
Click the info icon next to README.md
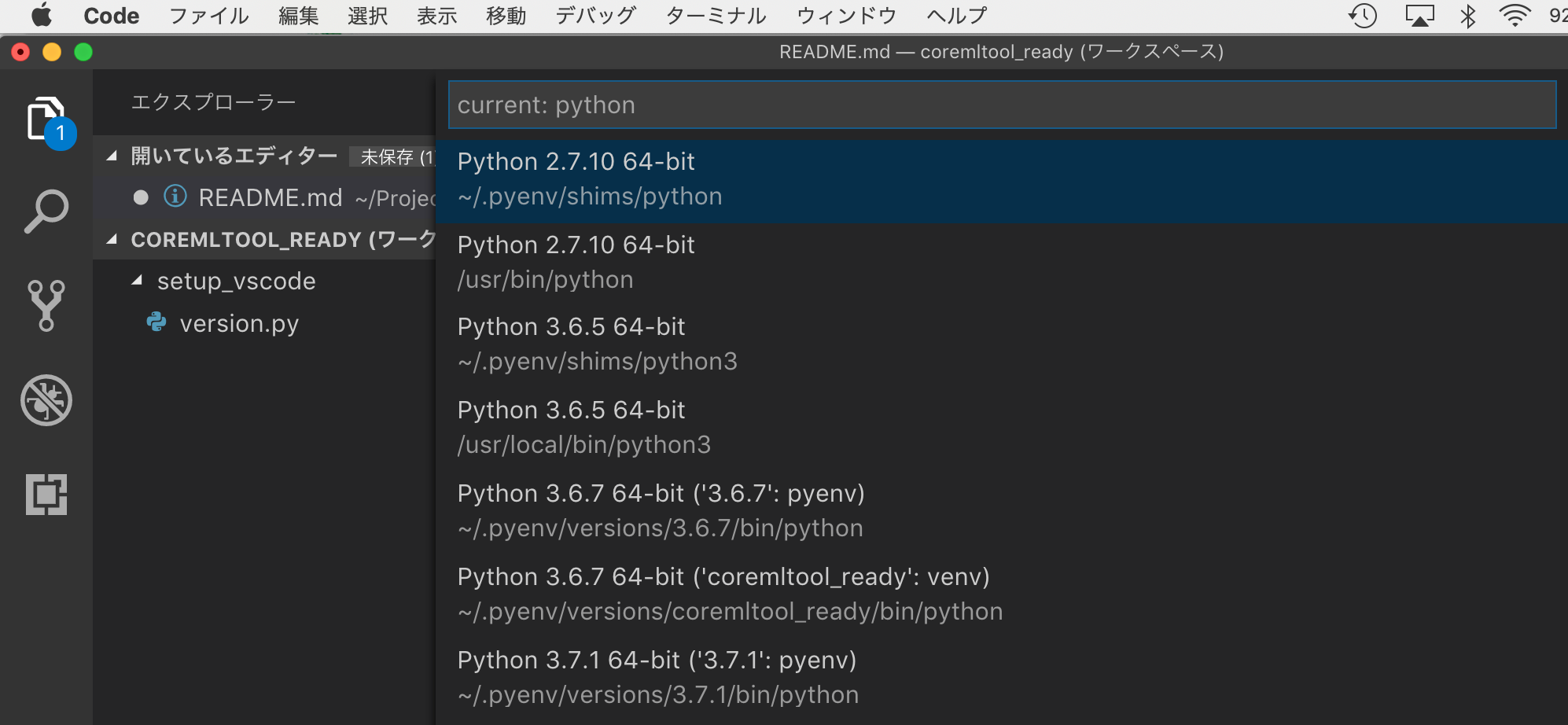[175, 196]
